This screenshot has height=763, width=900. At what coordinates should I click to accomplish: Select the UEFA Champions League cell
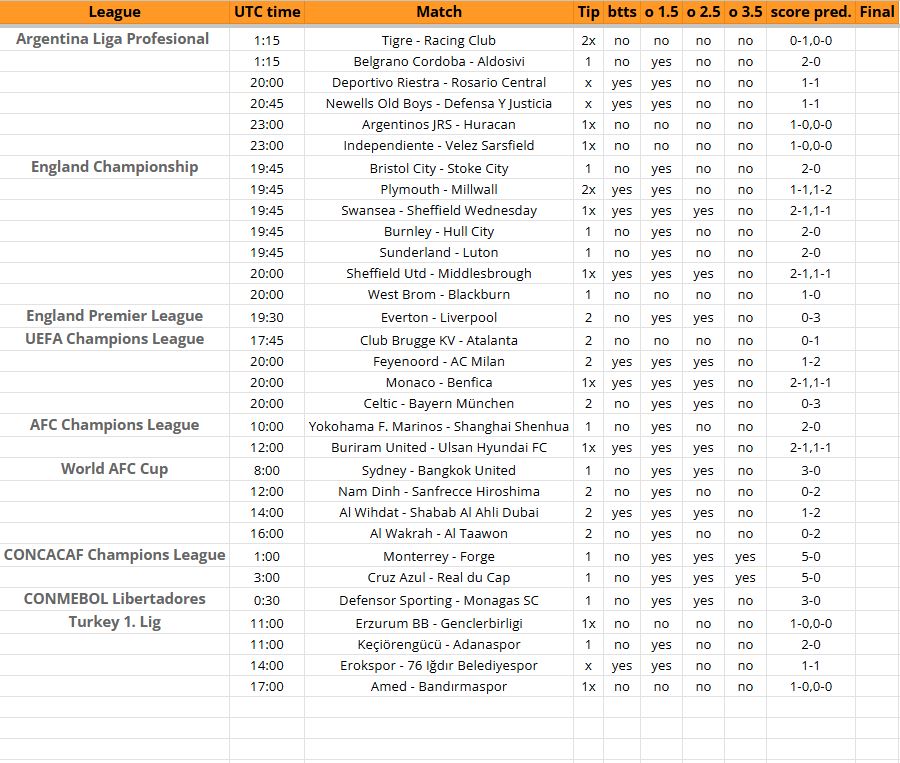click(x=114, y=339)
